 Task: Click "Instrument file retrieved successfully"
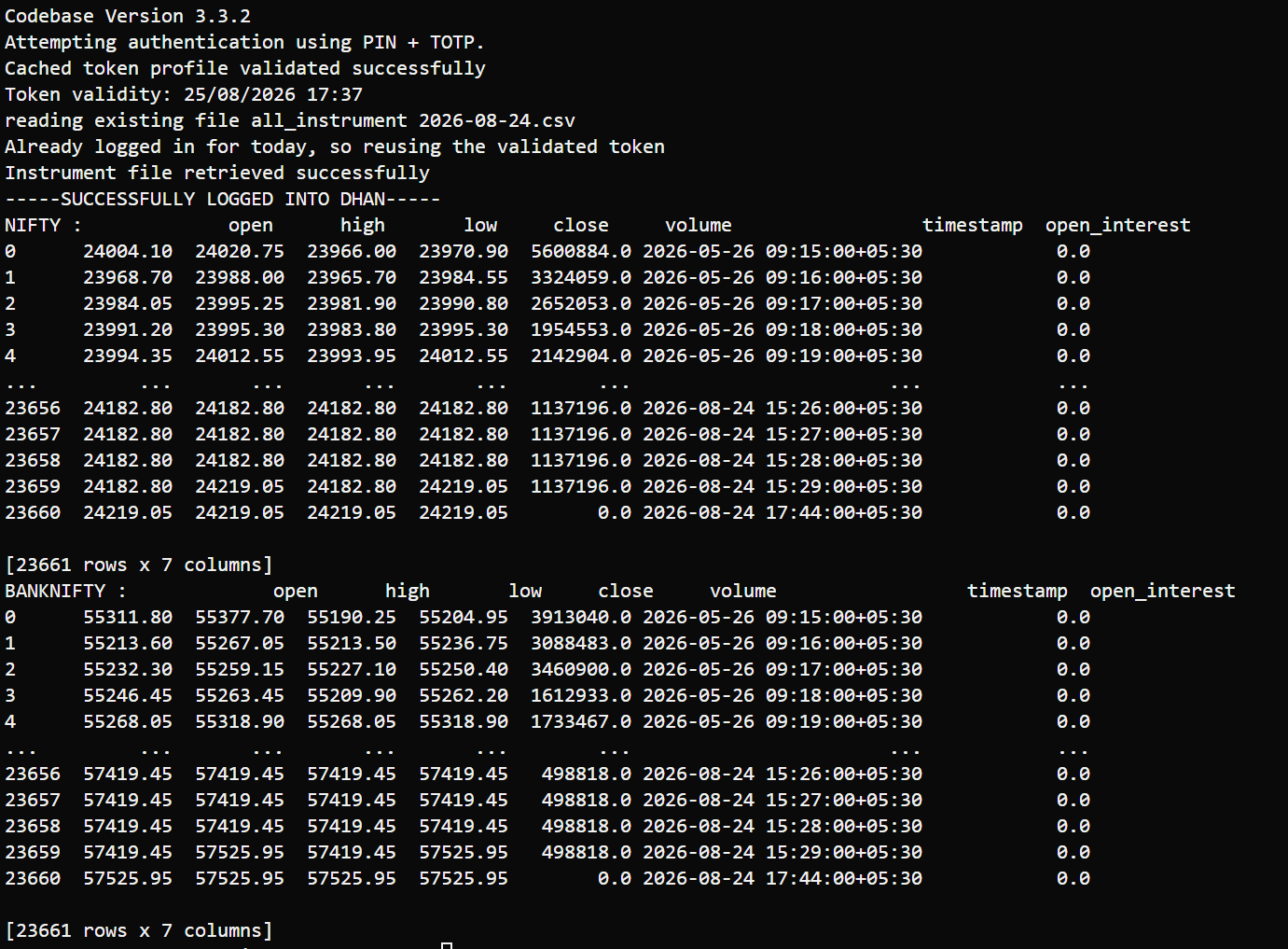point(217,173)
